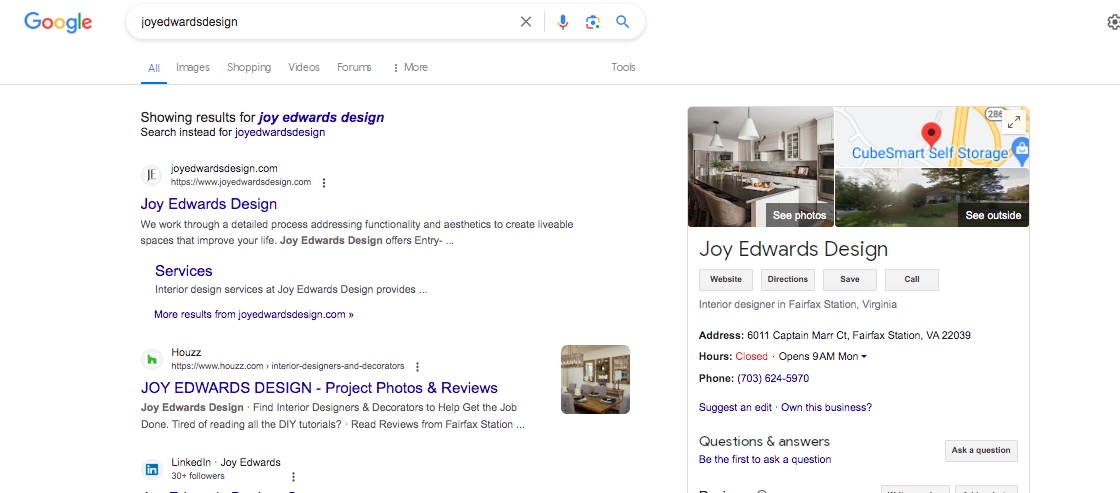Clear the search box text
This screenshot has height=493, width=1120.
click(526, 22)
